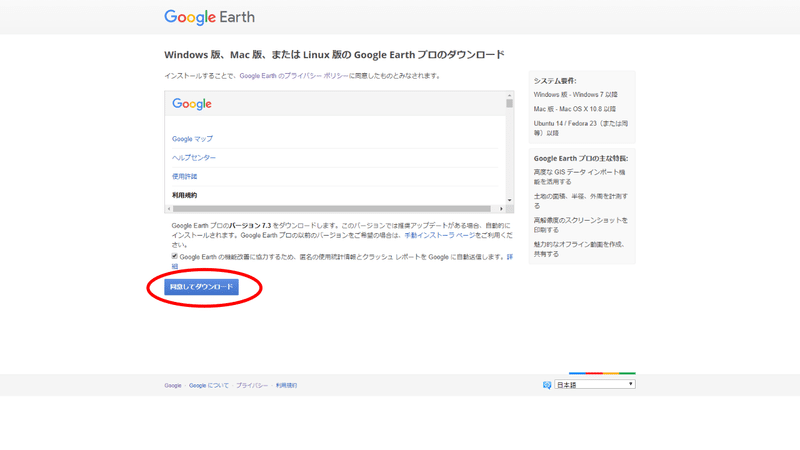Click the Mac OS X 10.8 requirement text
Viewport: 800px width, 450px height.
point(574,109)
